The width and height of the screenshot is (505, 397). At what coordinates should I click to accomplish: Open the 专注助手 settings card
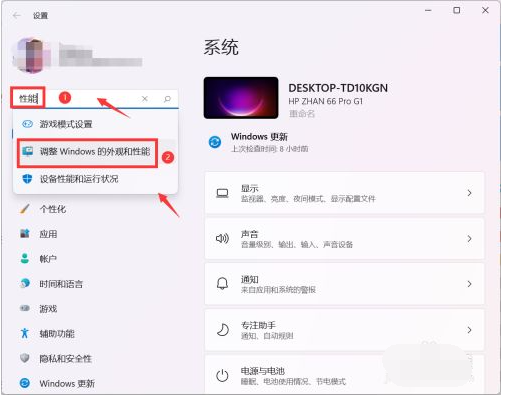tap(344, 330)
